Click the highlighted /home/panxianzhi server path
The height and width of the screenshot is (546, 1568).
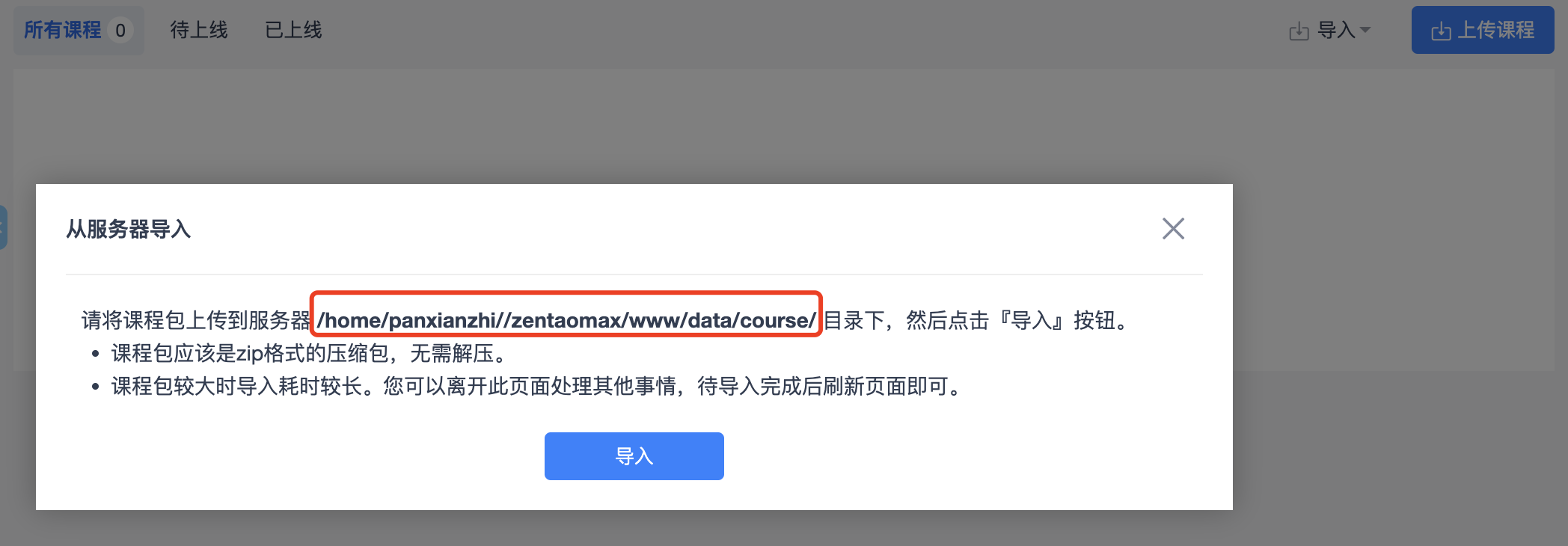(x=566, y=320)
